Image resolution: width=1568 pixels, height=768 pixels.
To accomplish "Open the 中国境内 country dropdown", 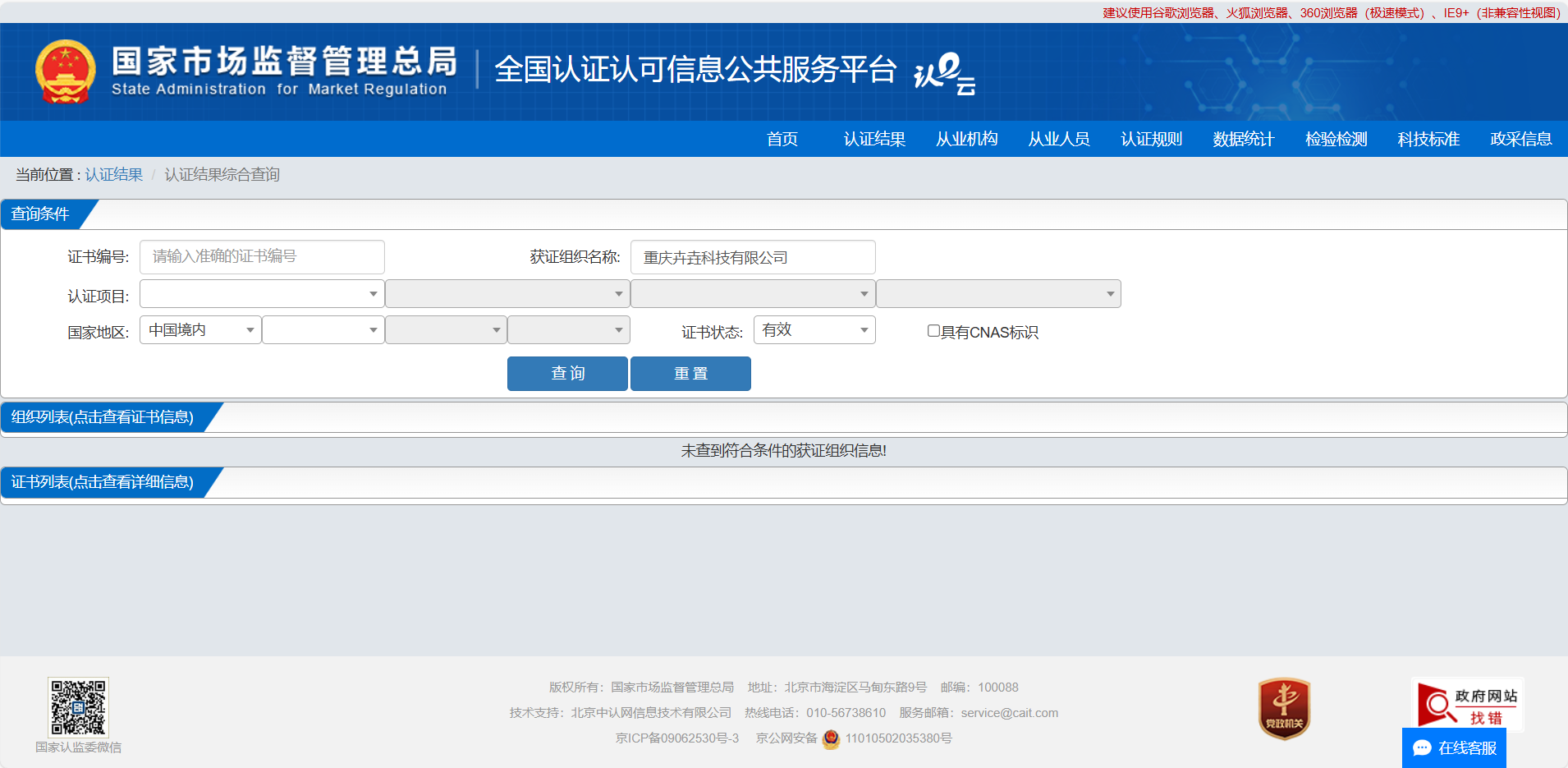I will tap(200, 330).
